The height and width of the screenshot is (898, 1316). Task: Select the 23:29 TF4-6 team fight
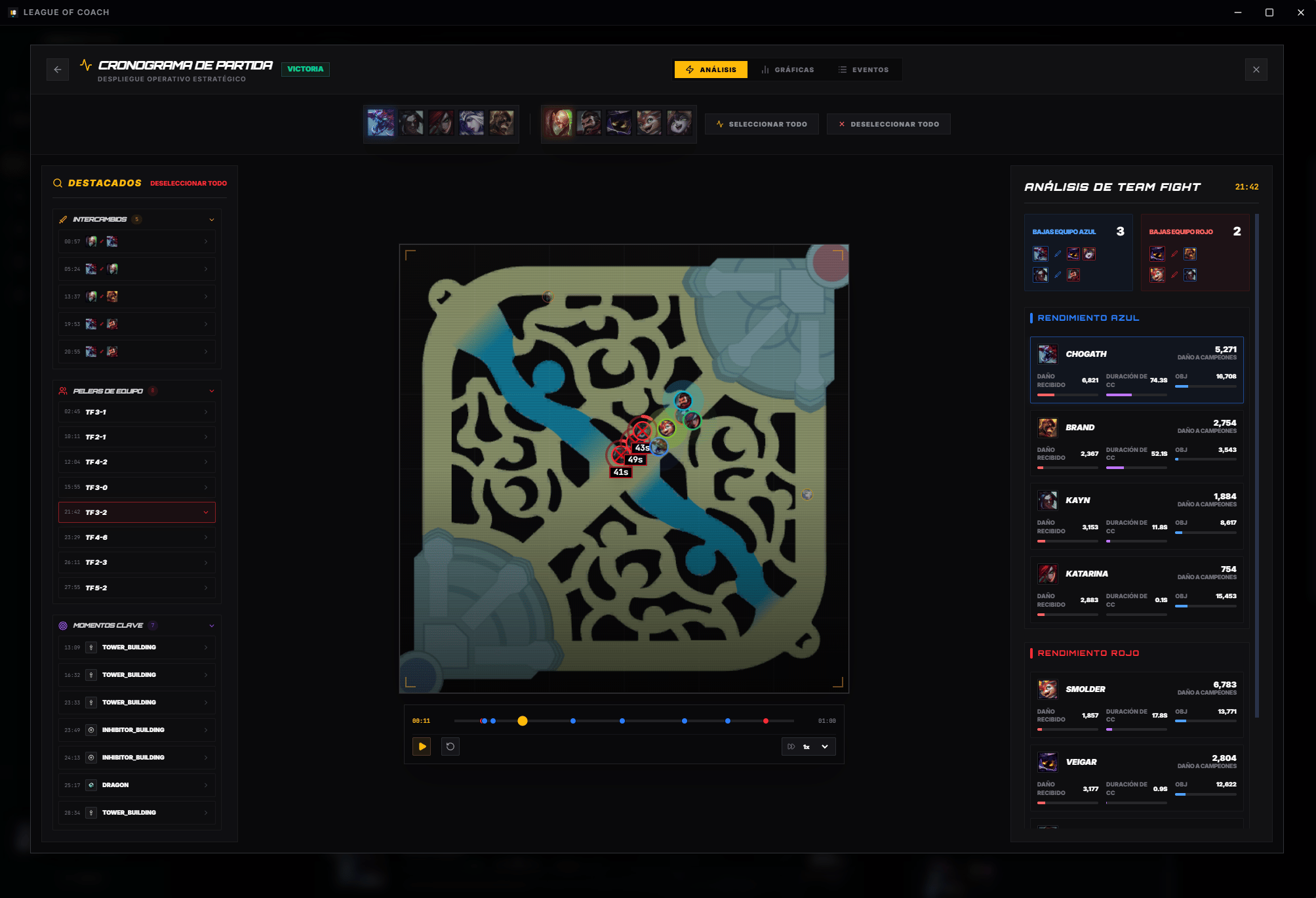pyautogui.click(x=137, y=538)
